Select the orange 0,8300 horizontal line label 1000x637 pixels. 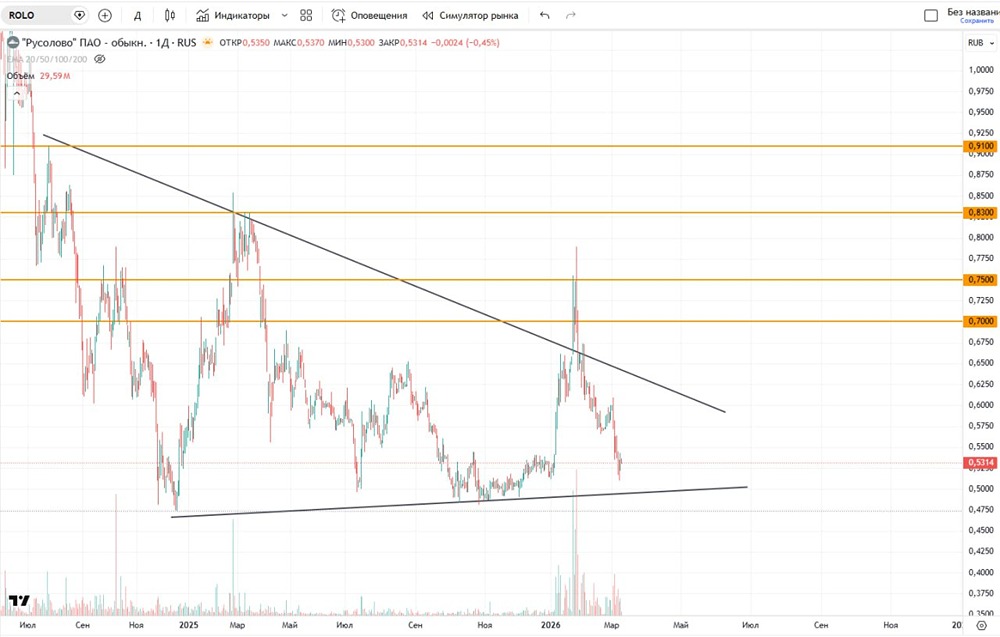click(981, 212)
